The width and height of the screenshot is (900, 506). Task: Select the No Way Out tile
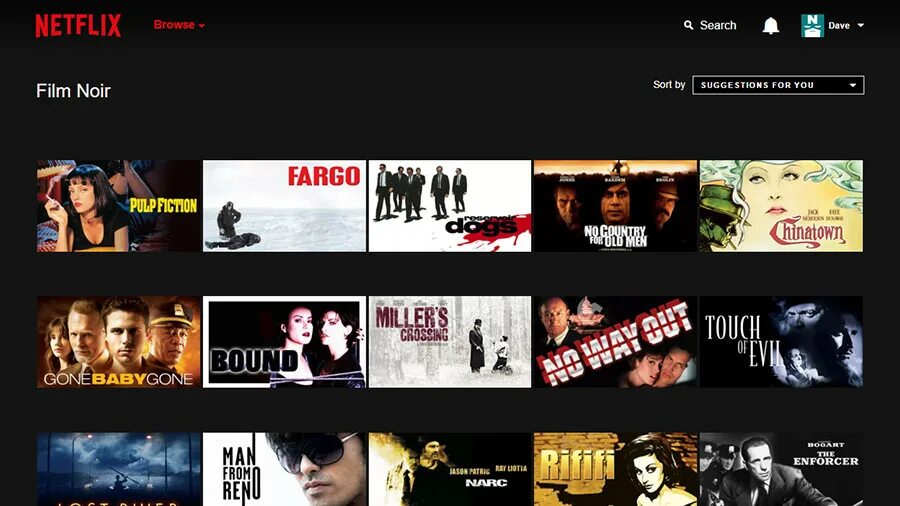[x=615, y=342]
